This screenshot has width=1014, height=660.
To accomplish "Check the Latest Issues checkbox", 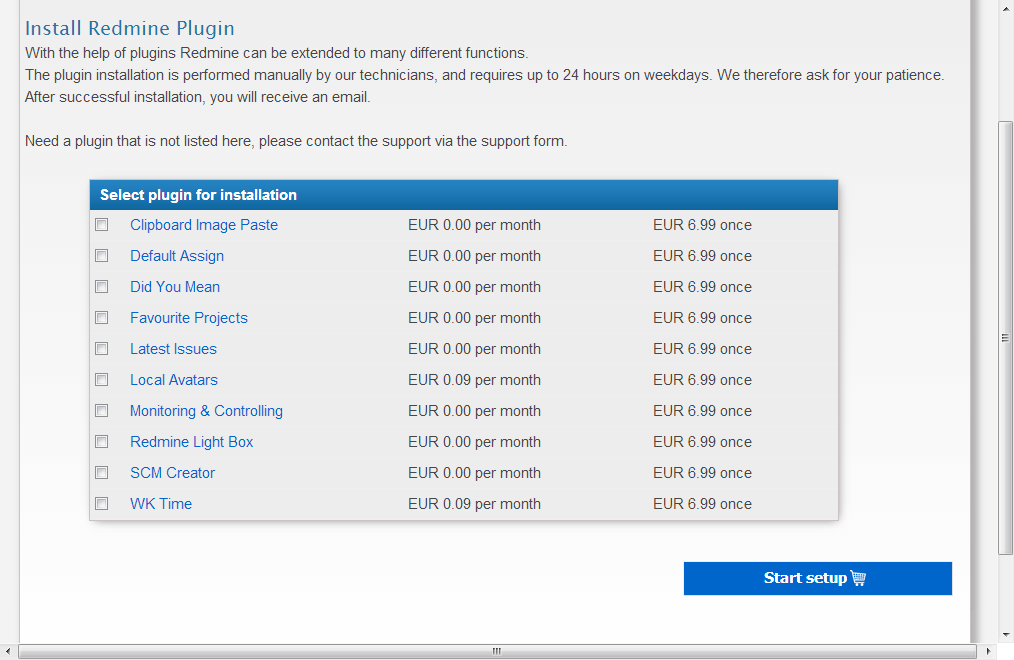I will point(101,348).
